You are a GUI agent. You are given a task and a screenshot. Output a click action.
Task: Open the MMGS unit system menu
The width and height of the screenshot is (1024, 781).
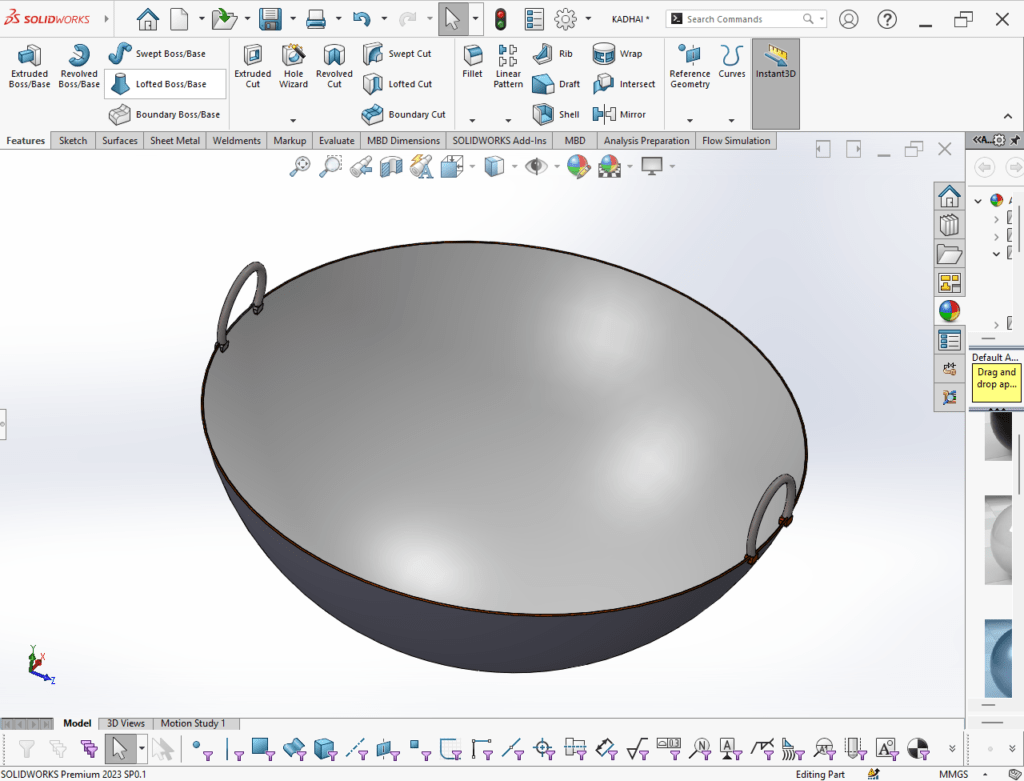pos(953,774)
